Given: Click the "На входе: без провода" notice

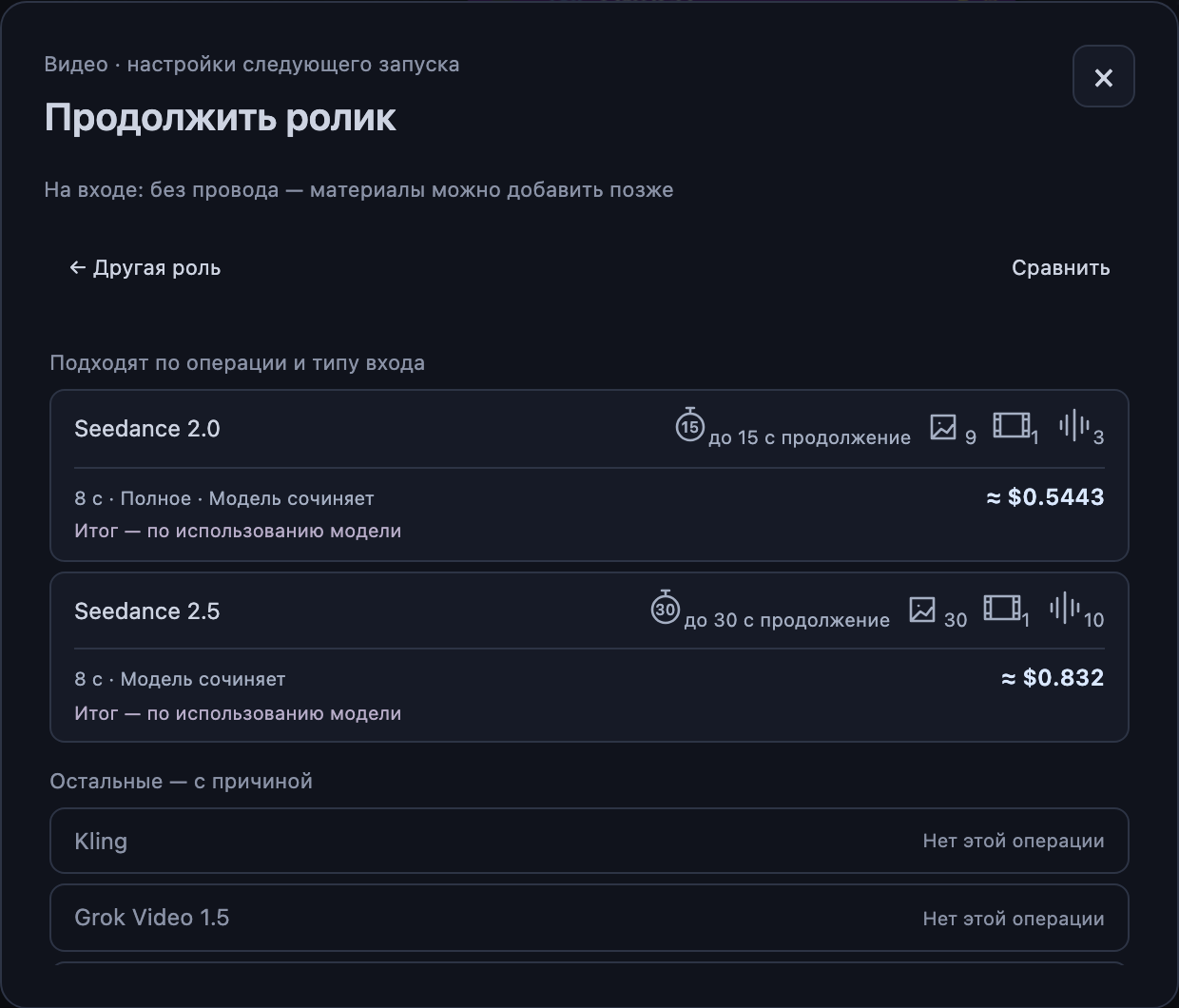Looking at the screenshot, I should tap(358, 190).
